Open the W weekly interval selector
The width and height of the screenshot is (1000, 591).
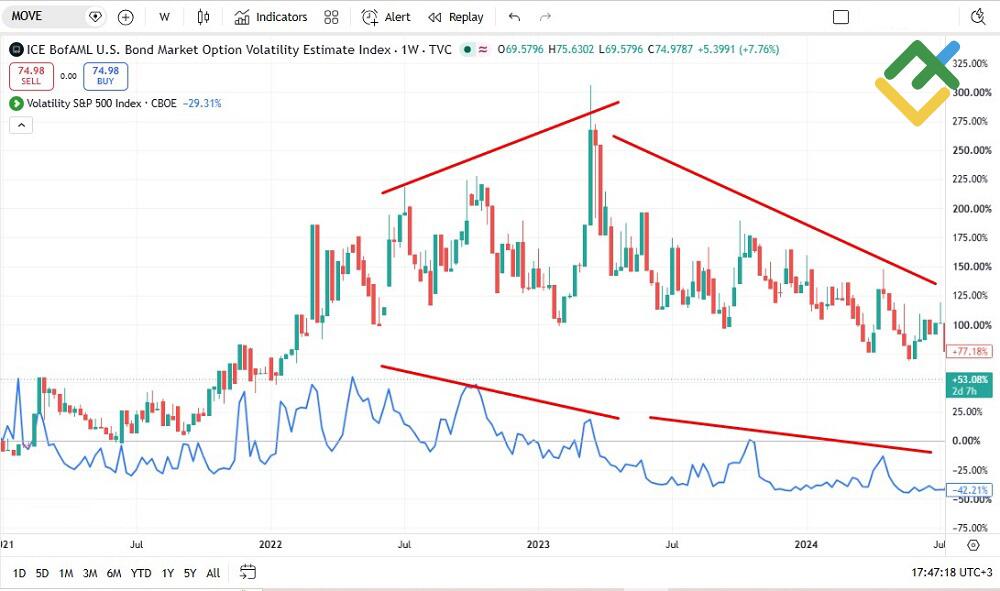point(165,17)
